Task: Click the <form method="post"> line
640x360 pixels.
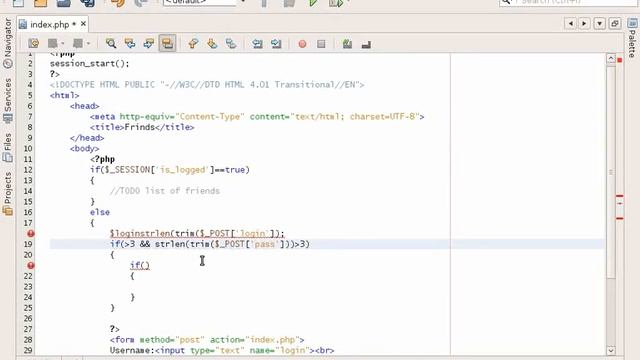Action: coord(207,340)
